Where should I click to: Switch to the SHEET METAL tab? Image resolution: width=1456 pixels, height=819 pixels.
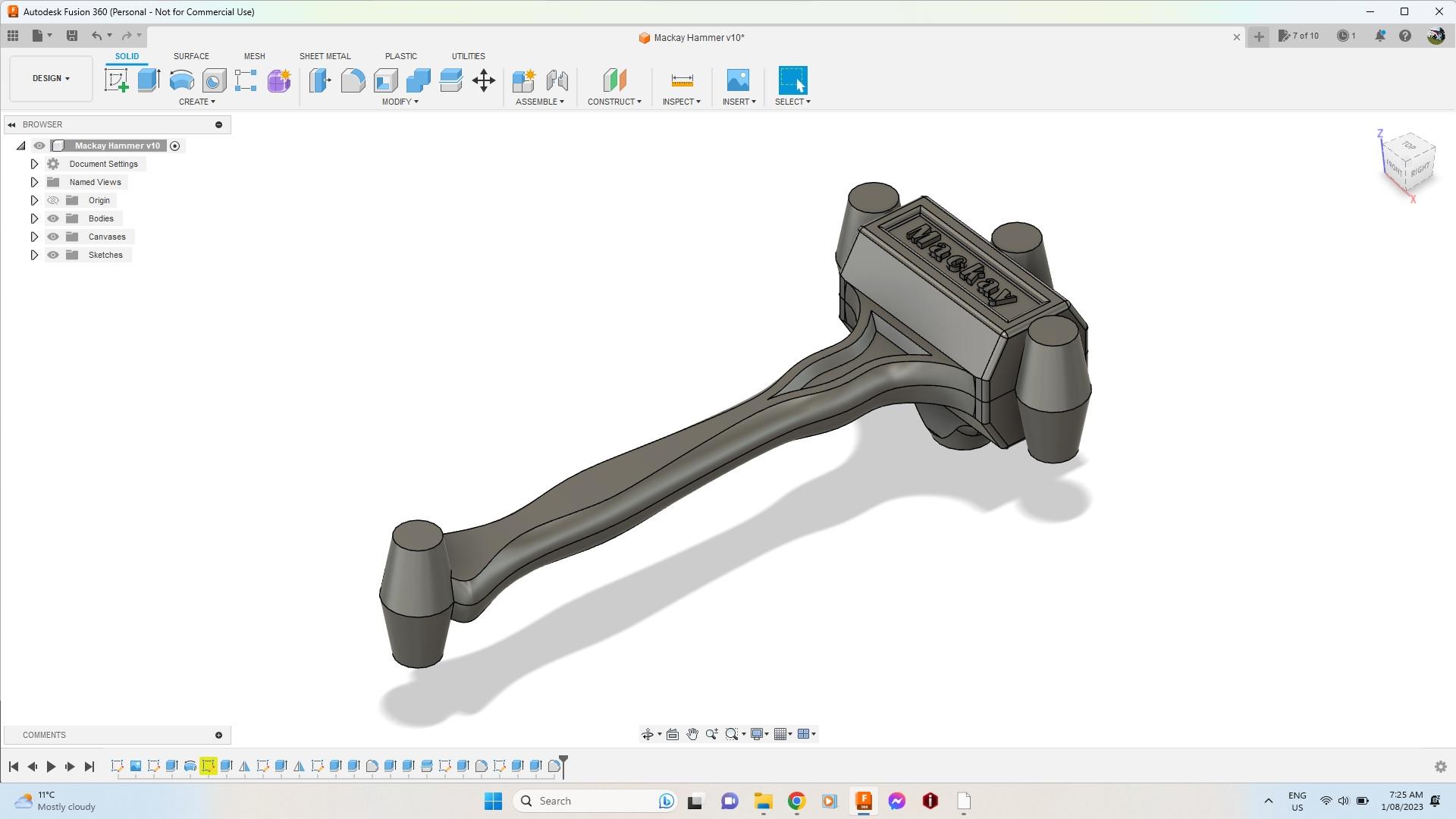[325, 56]
